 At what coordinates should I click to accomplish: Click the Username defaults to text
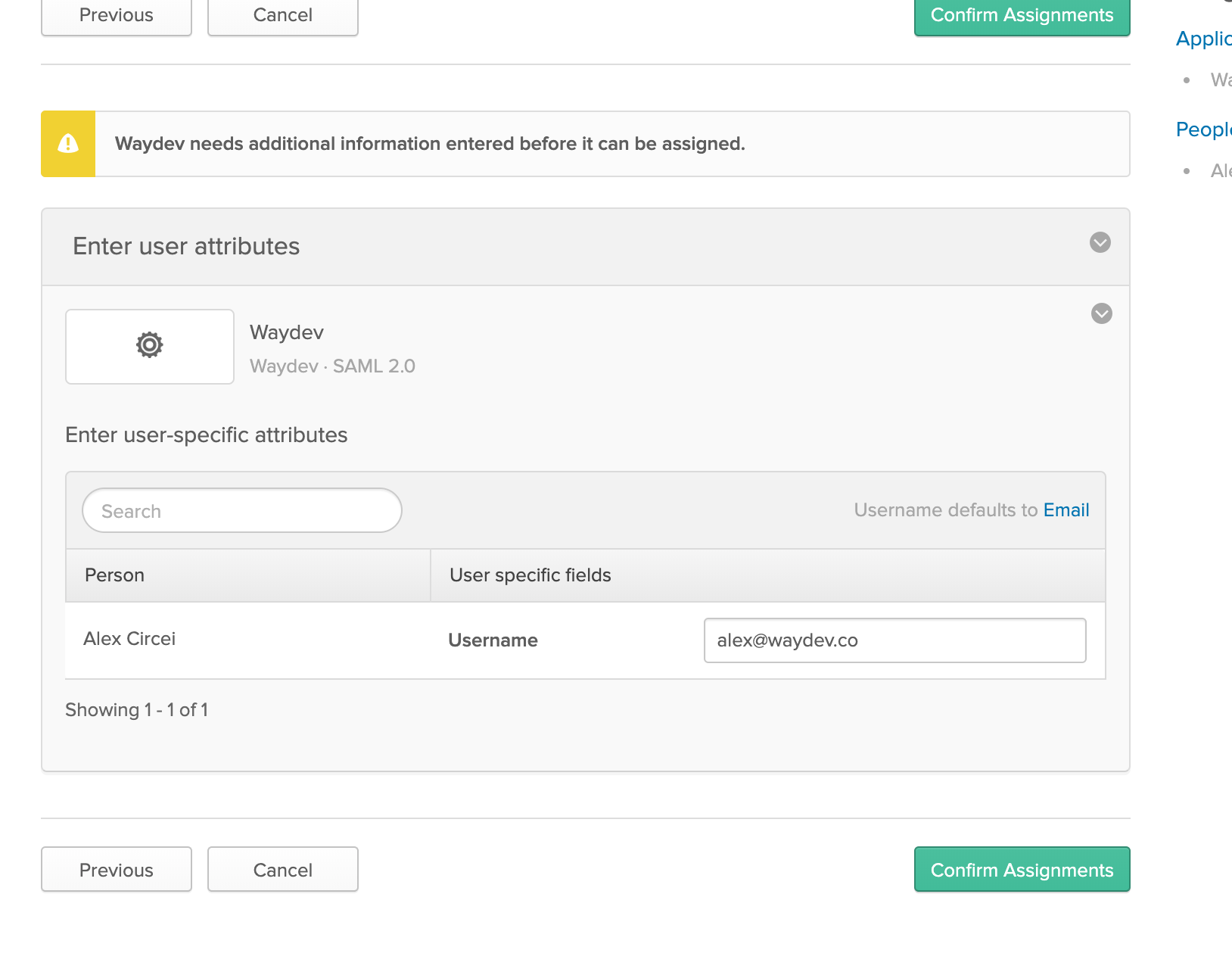tap(946, 510)
